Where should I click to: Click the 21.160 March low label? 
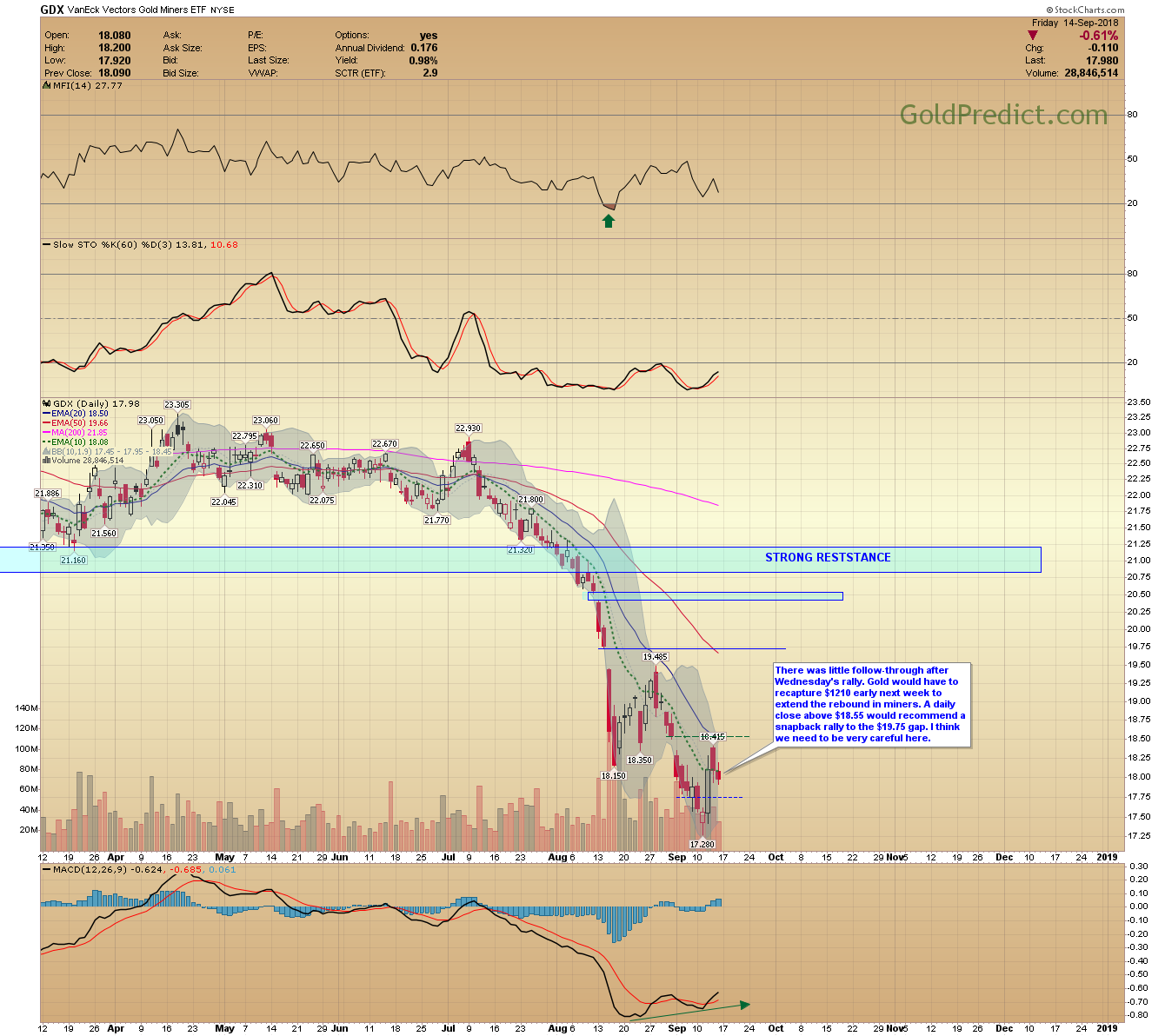pyautogui.click(x=73, y=561)
